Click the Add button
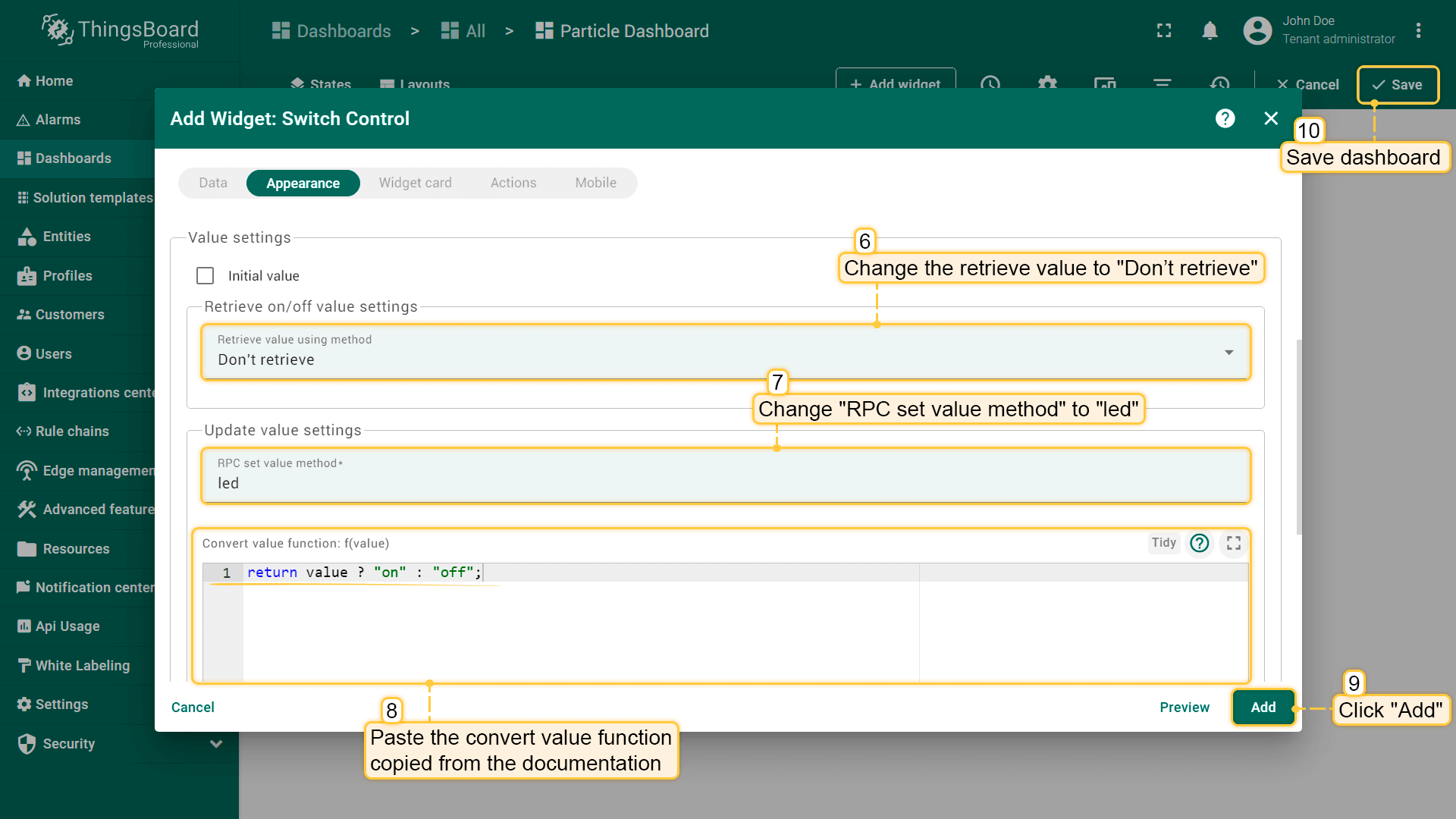The height and width of the screenshot is (819, 1456). (x=1263, y=707)
